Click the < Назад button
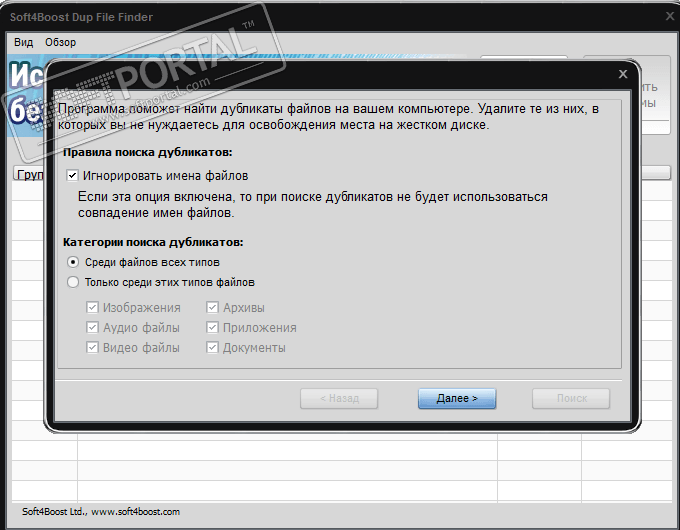Viewport: 680px width, 530px height. pos(339,398)
